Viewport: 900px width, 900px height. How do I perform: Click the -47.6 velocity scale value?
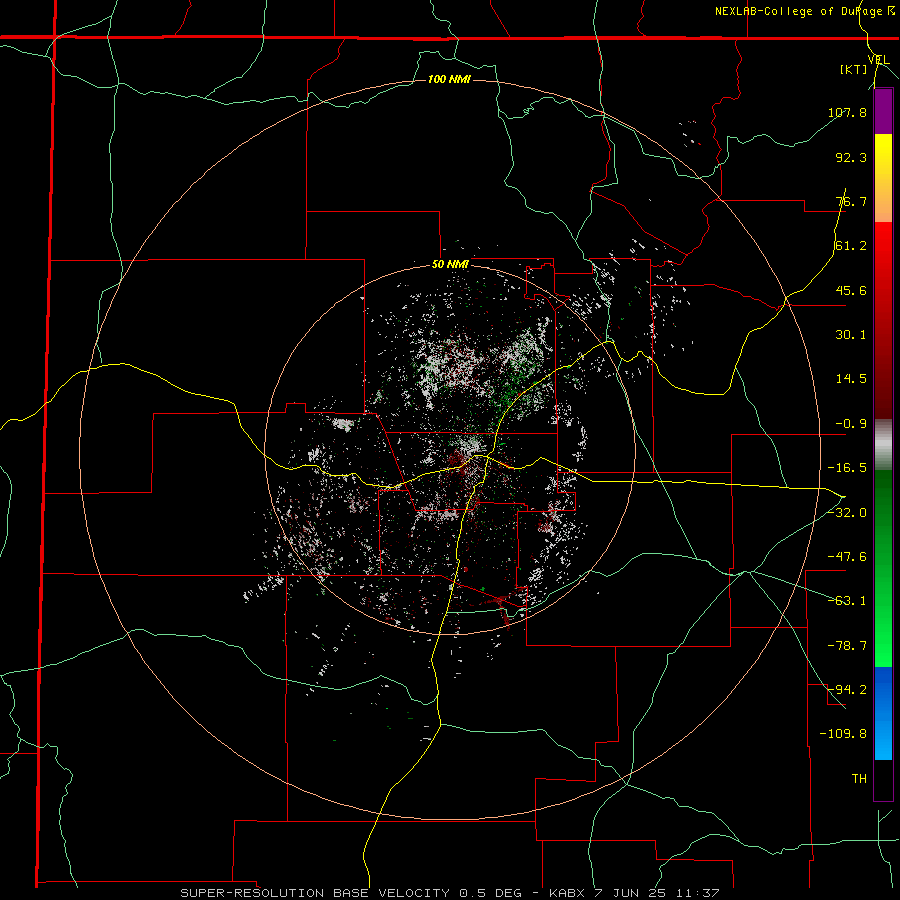[847, 557]
